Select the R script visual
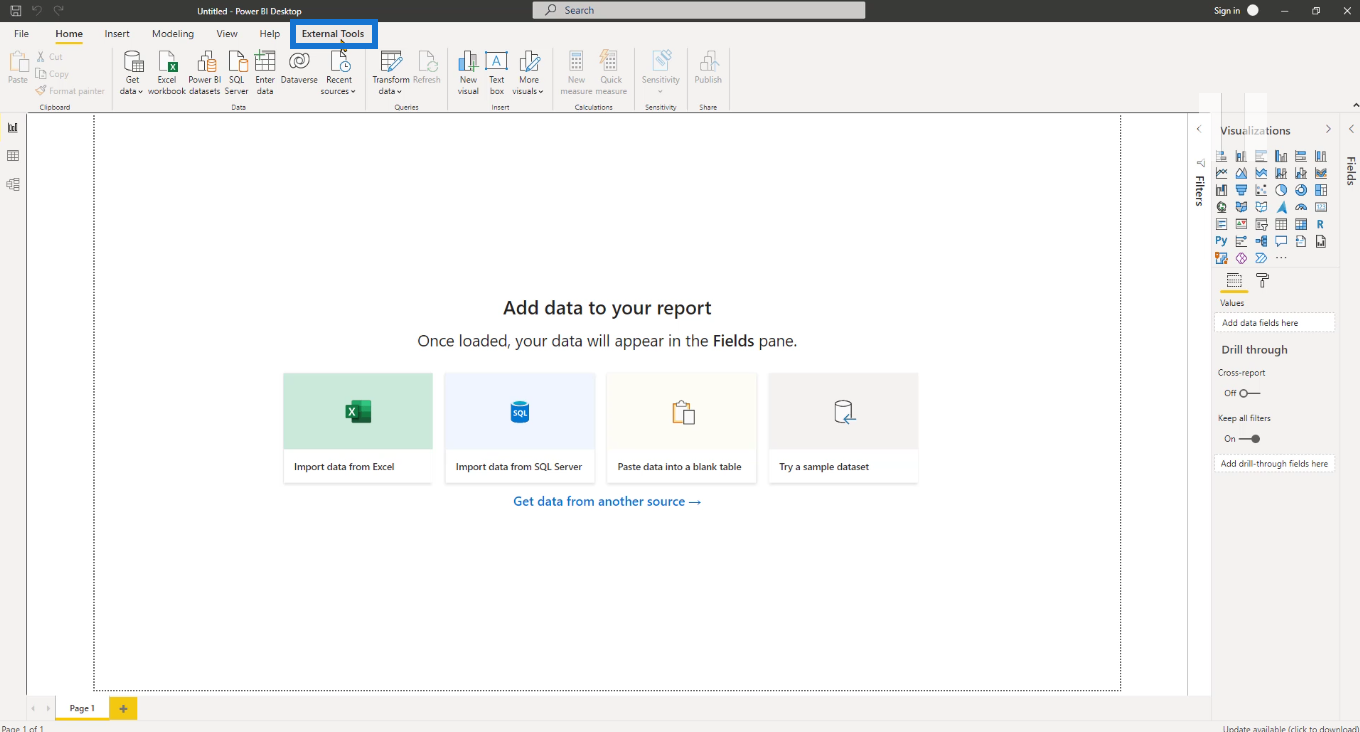The width and height of the screenshot is (1360, 732). click(1321, 224)
